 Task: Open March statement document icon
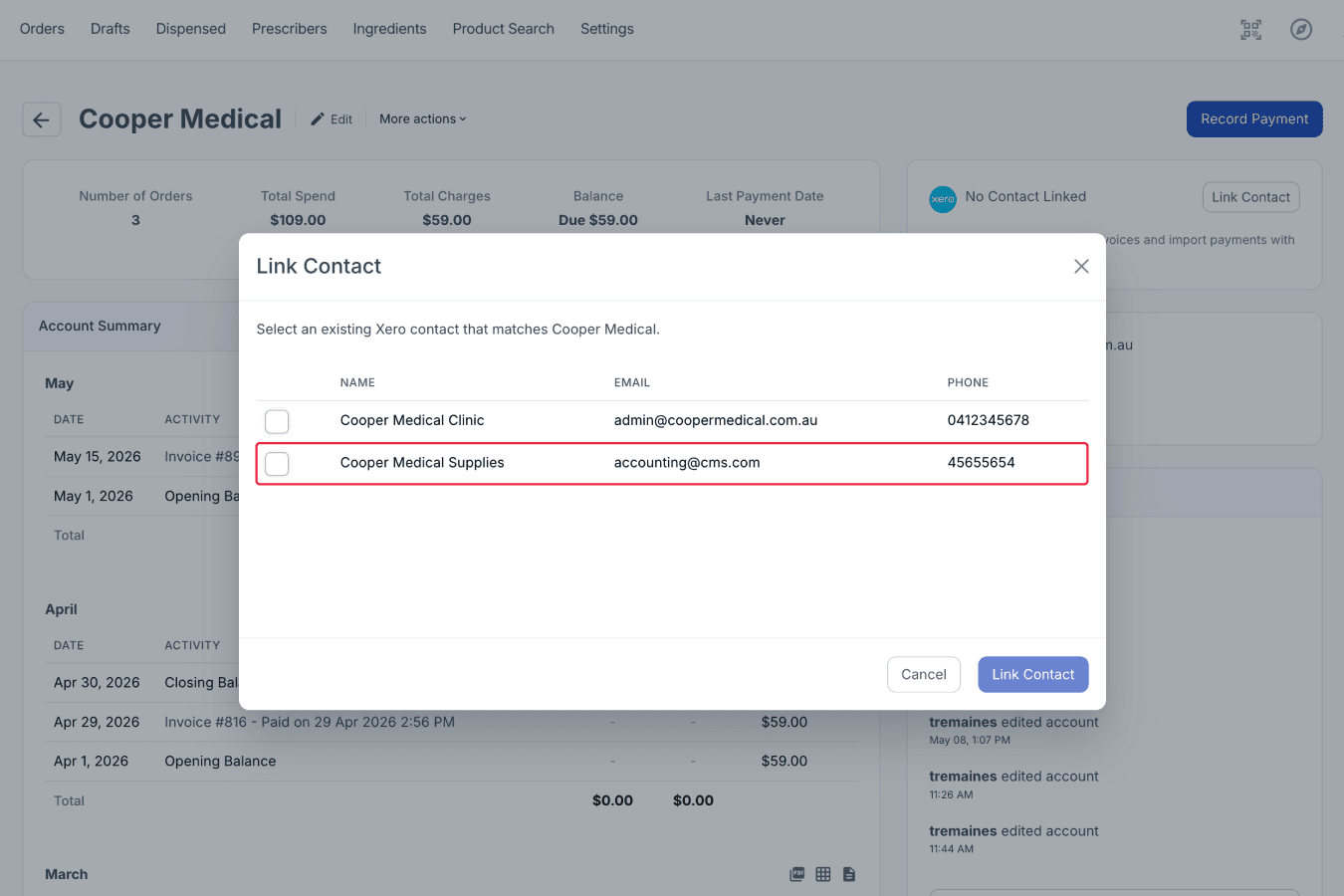[849, 874]
